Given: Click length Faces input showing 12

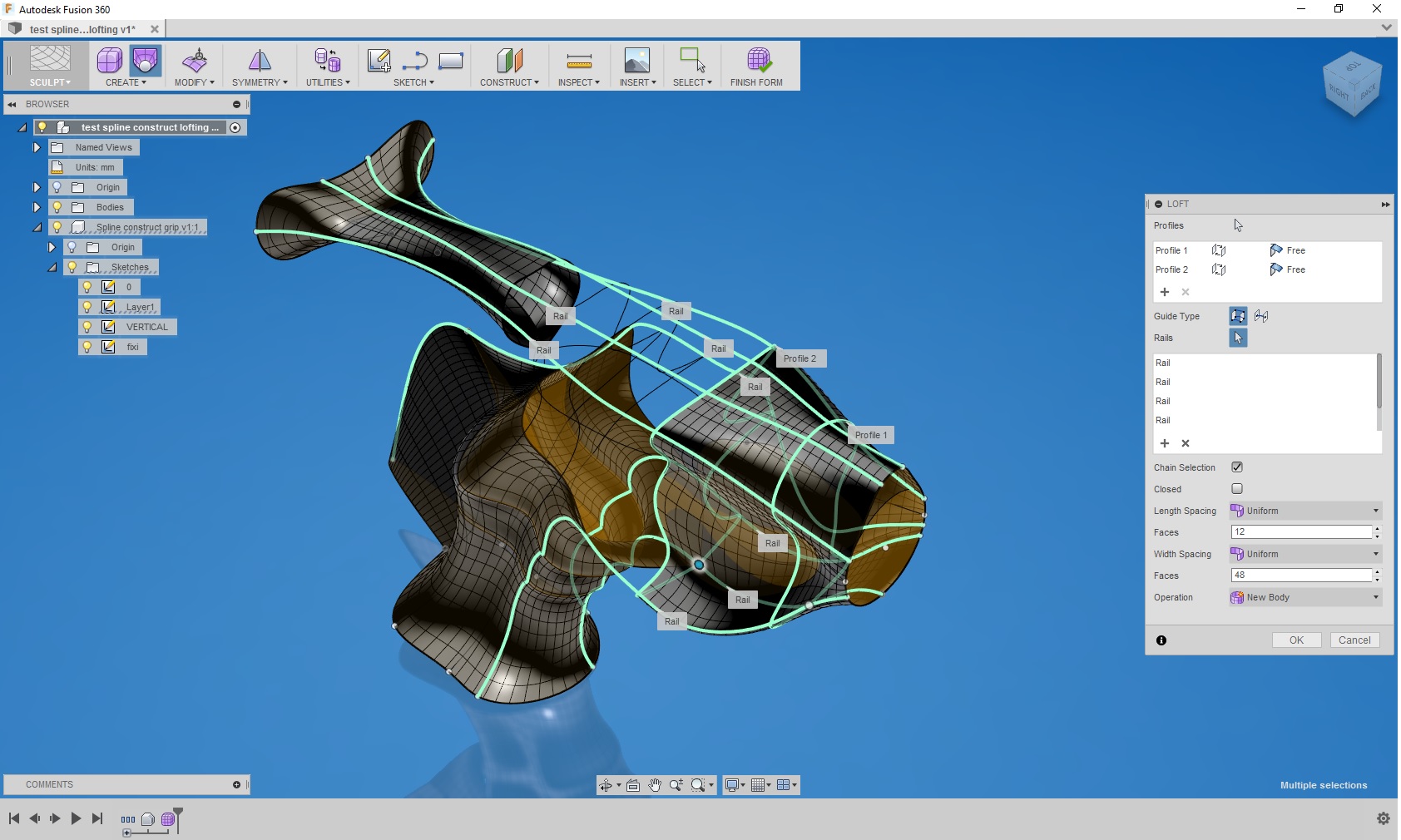Looking at the screenshot, I should 1301,531.
